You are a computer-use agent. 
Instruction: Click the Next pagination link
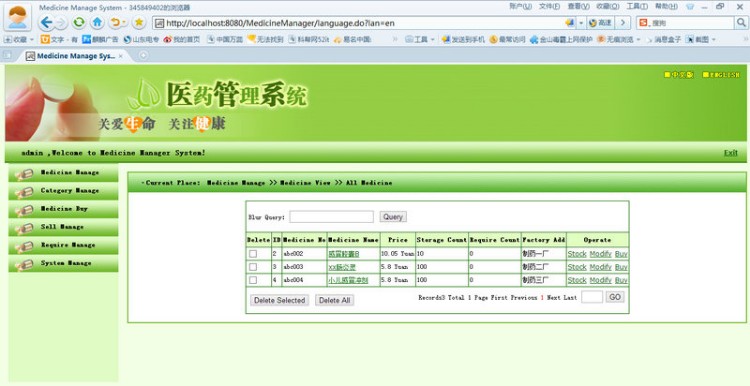553,298
